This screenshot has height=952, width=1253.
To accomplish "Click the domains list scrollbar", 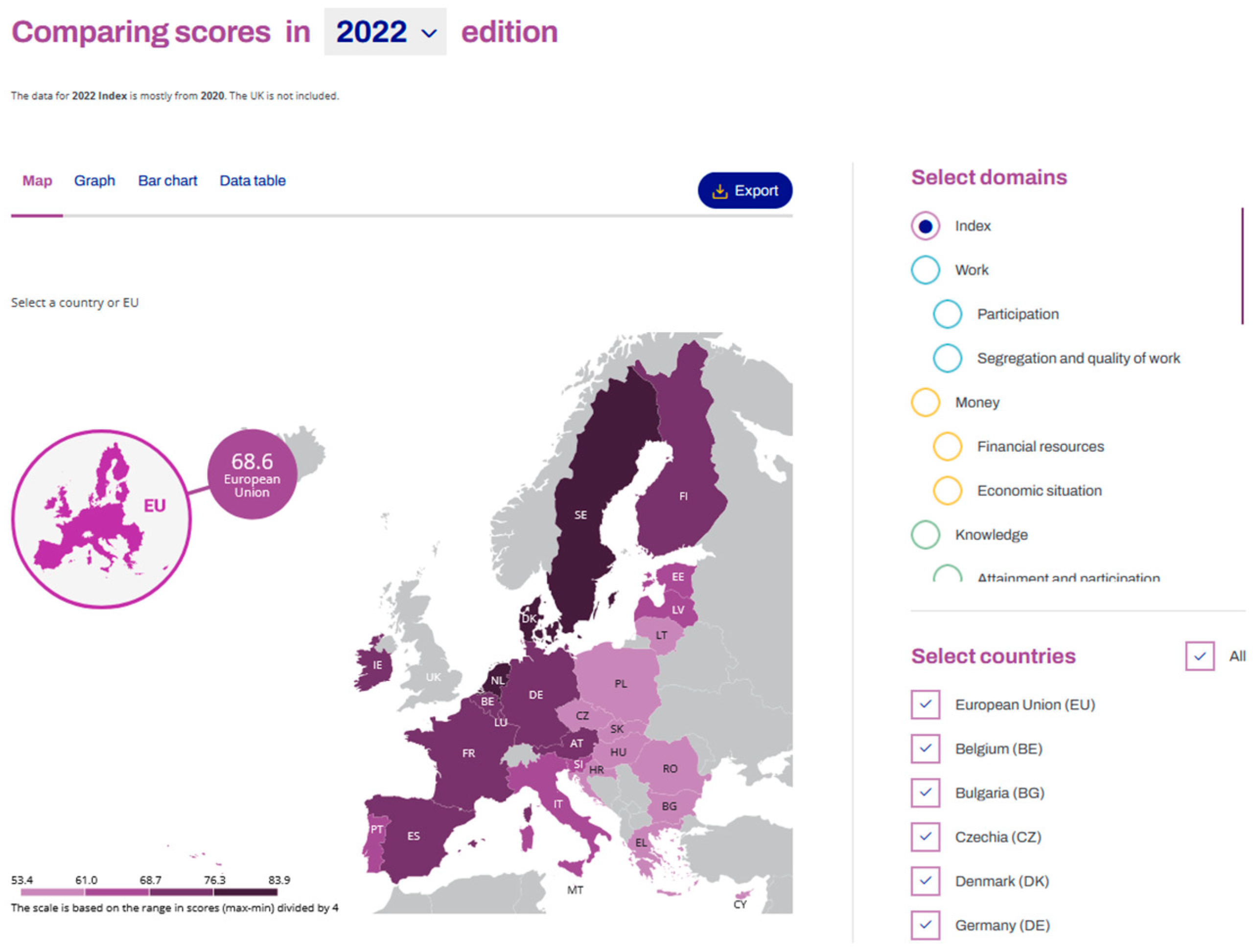I will pos(1242,266).
